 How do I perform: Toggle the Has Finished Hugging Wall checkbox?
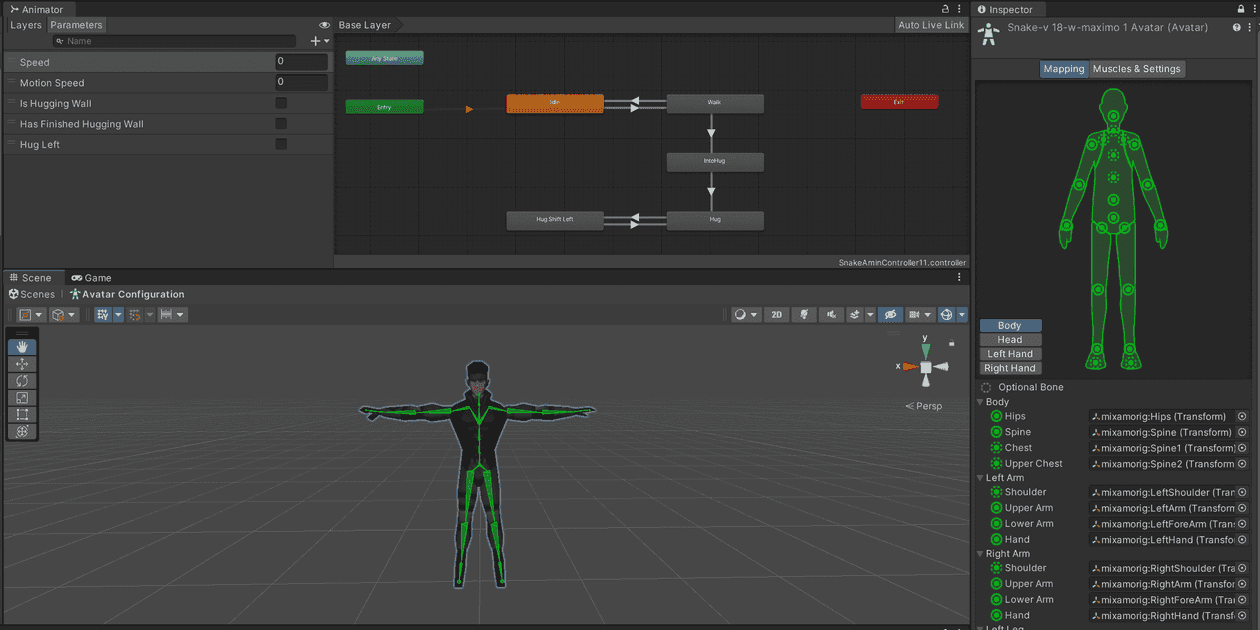[281, 124]
